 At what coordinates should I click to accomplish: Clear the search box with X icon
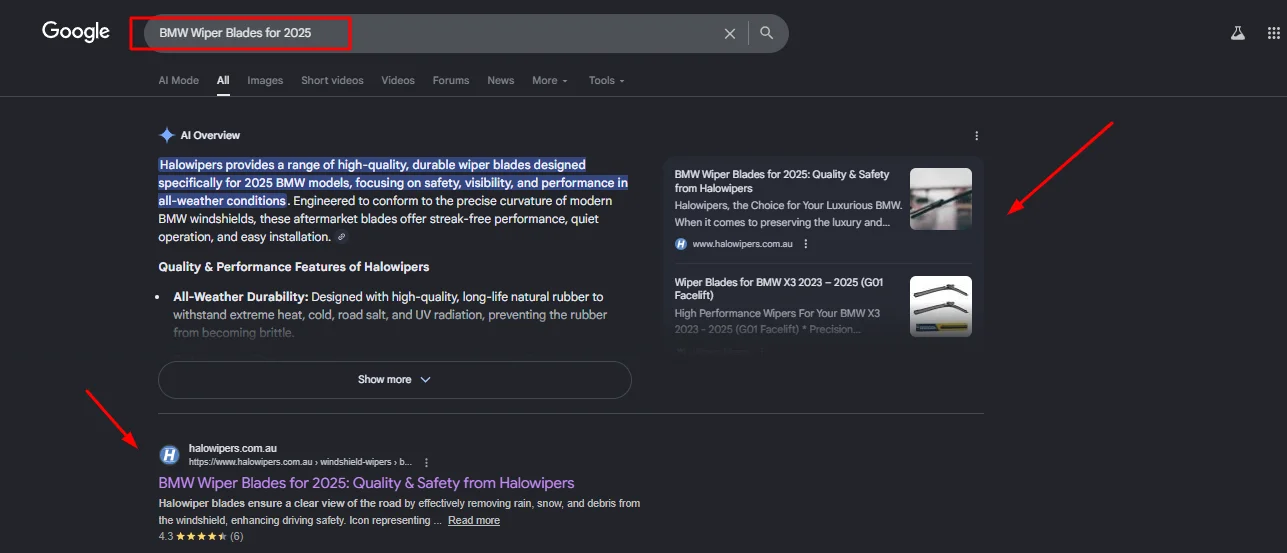730,33
